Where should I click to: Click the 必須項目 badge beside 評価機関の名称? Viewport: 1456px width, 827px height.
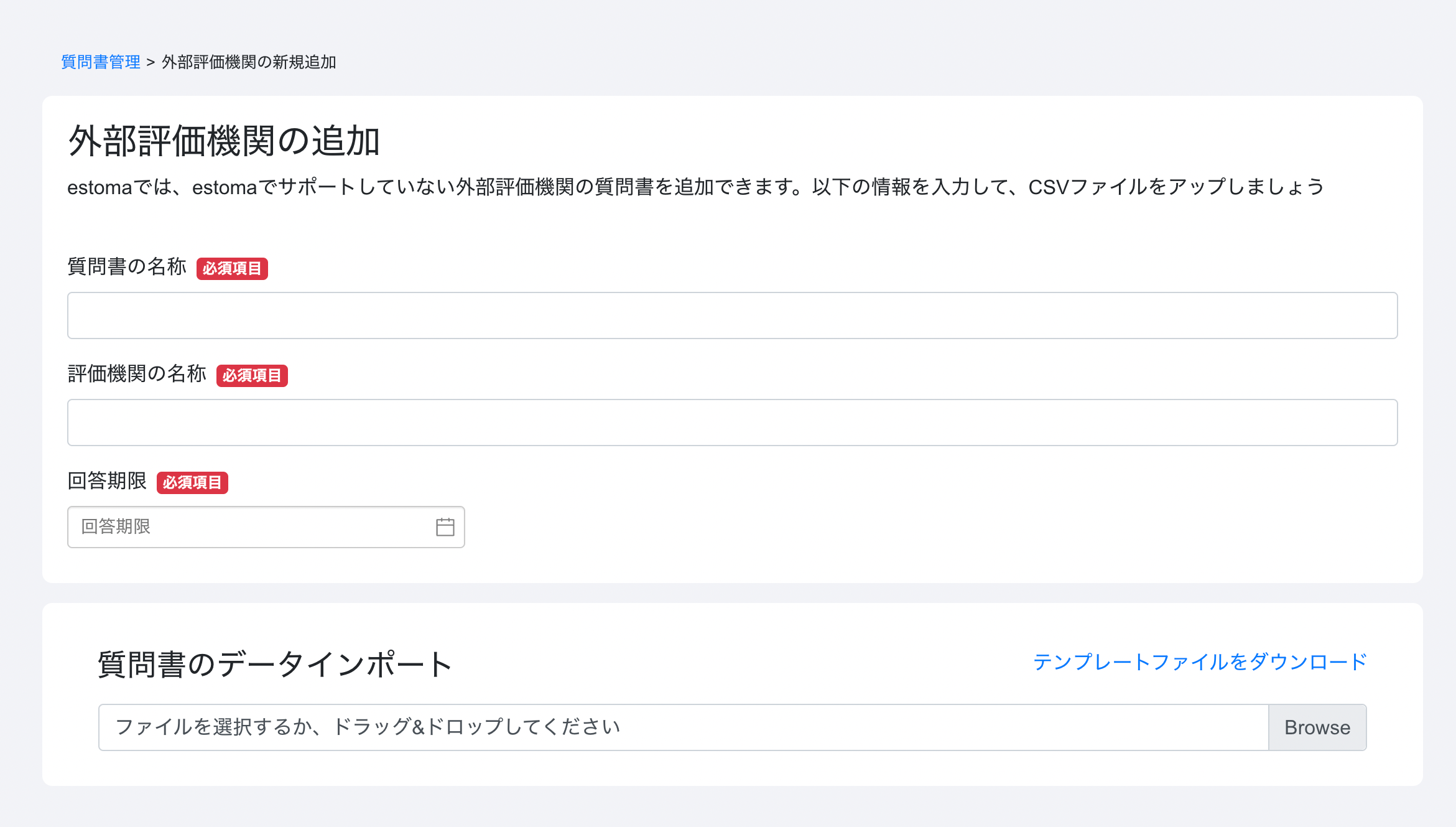252,376
